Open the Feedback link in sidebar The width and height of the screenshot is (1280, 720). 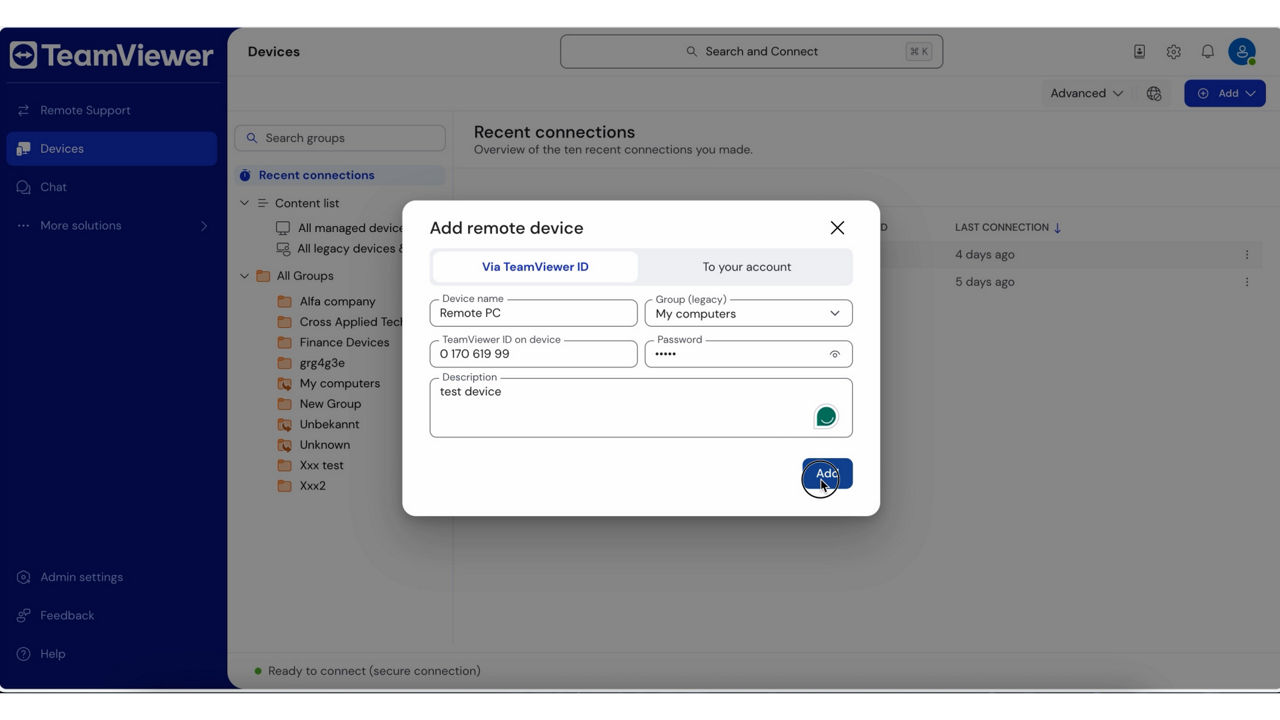67,616
